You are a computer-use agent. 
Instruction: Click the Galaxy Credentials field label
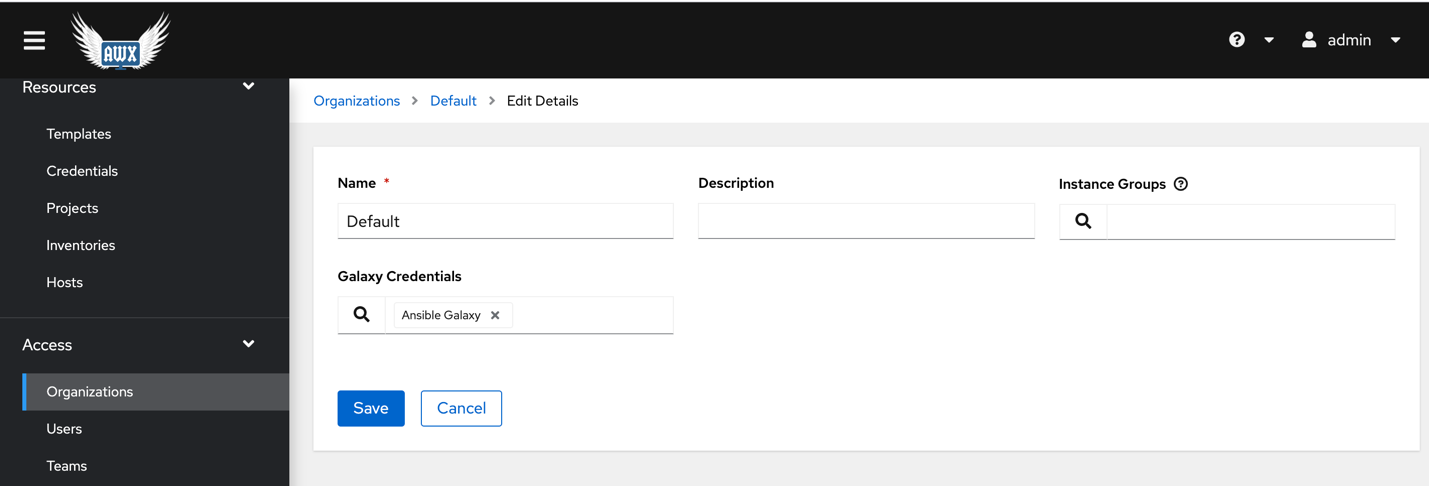coord(400,276)
